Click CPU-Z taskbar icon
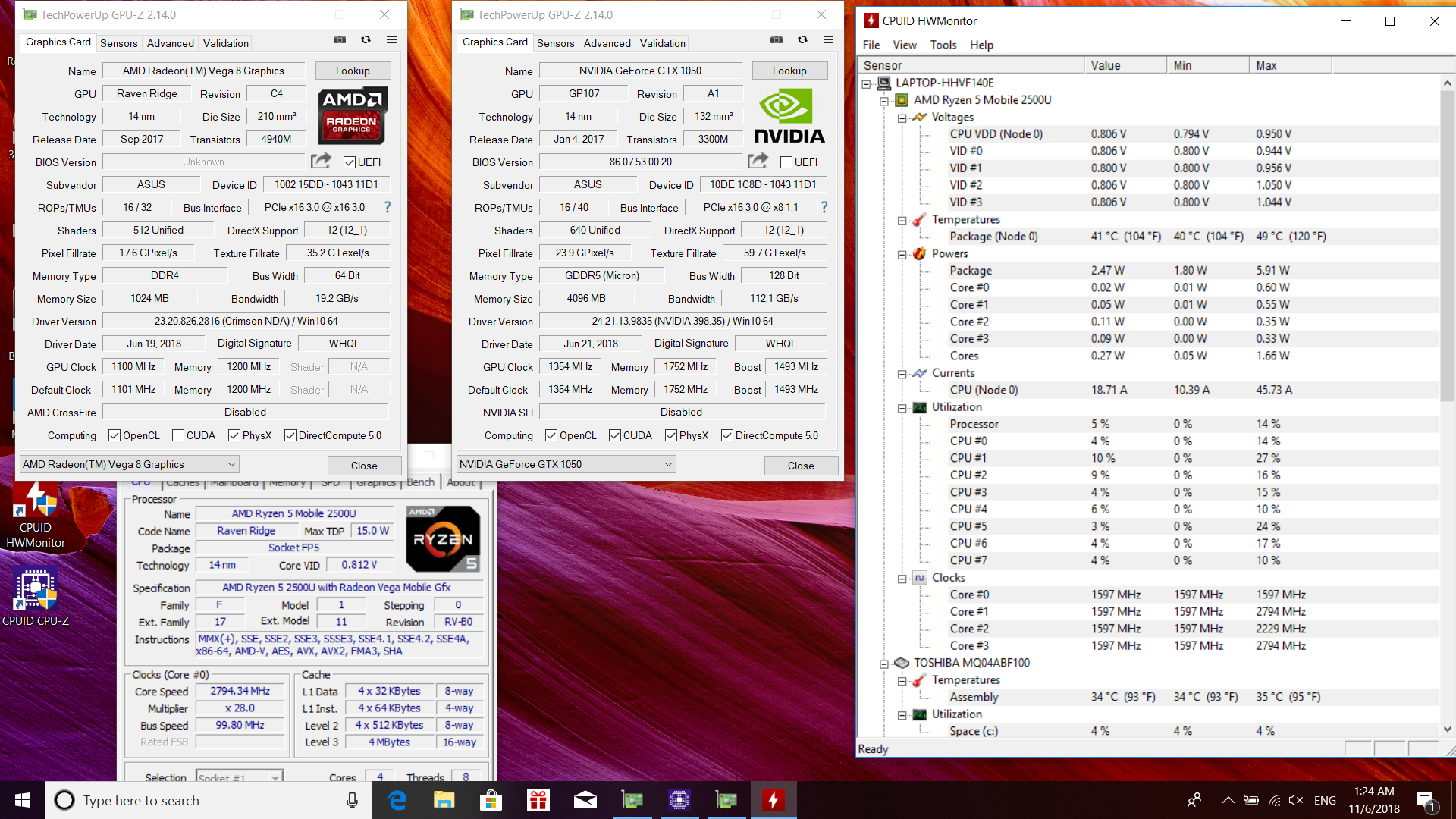The width and height of the screenshot is (1456, 819). [x=679, y=800]
